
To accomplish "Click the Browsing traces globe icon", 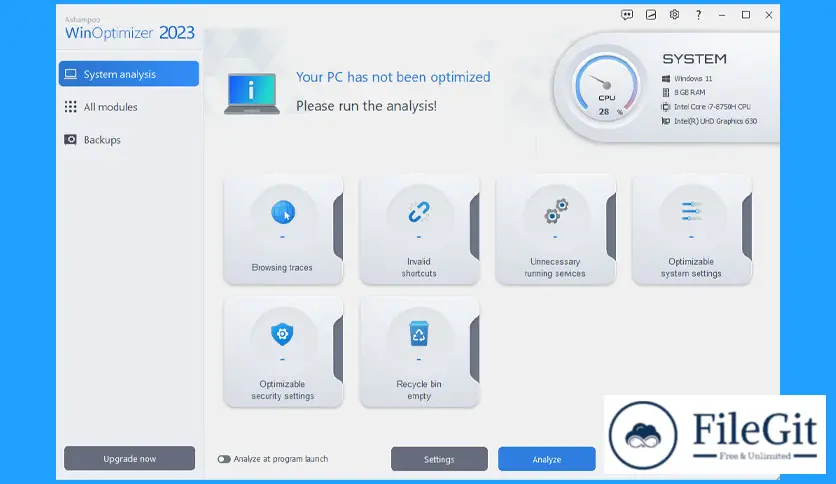I will (x=283, y=212).
